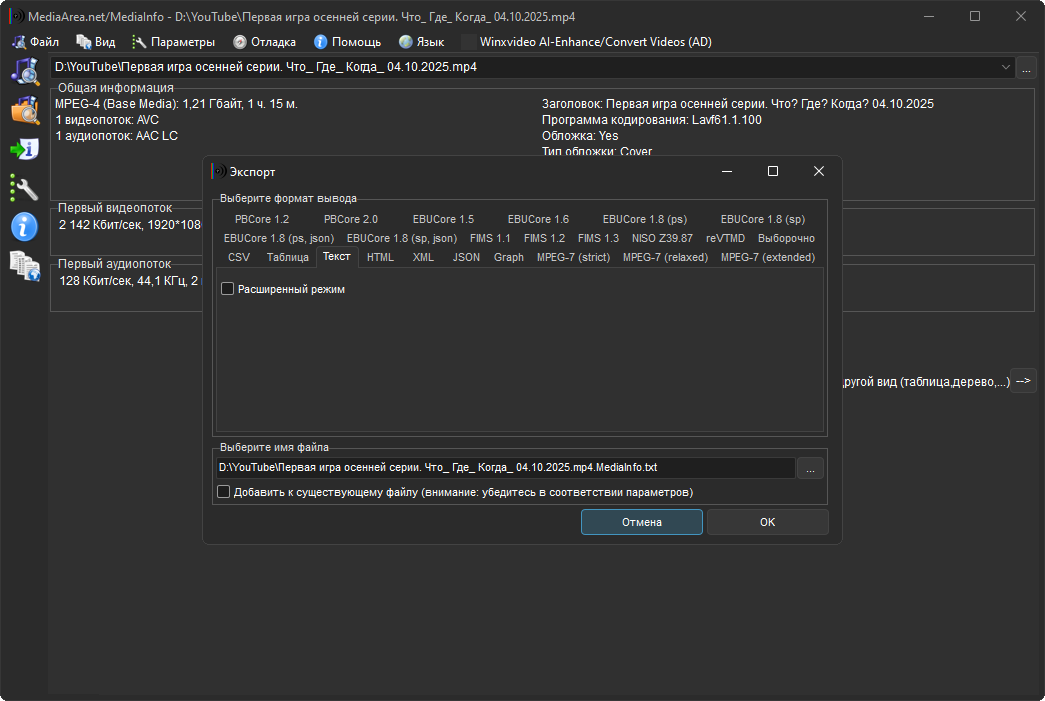The height and width of the screenshot is (701, 1045).
Task: Select the MPEG-7 (strict) tab
Action: click(x=573, y=257)
